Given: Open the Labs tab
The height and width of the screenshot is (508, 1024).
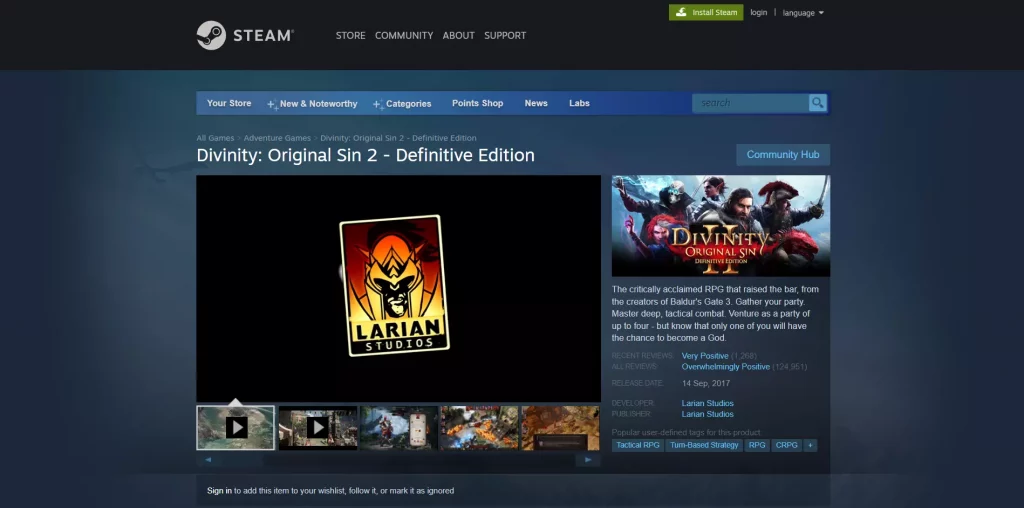Looking at the screenshot, I should click(579, 103).
